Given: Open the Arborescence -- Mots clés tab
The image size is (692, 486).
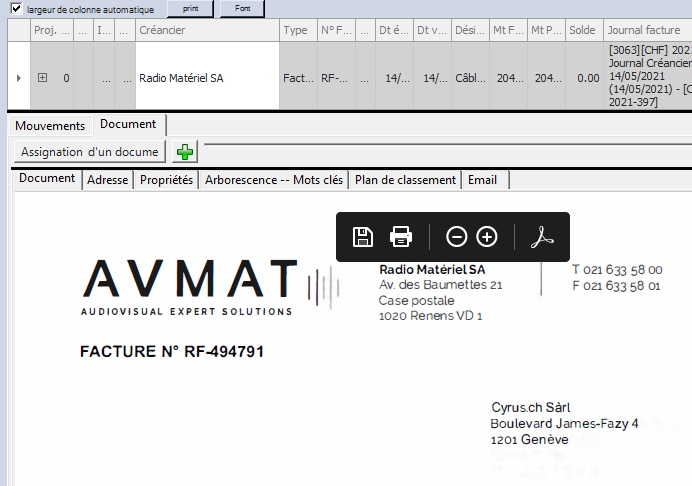Looking at the screenshot, I should pyautogui.click(x=274, y=180).
